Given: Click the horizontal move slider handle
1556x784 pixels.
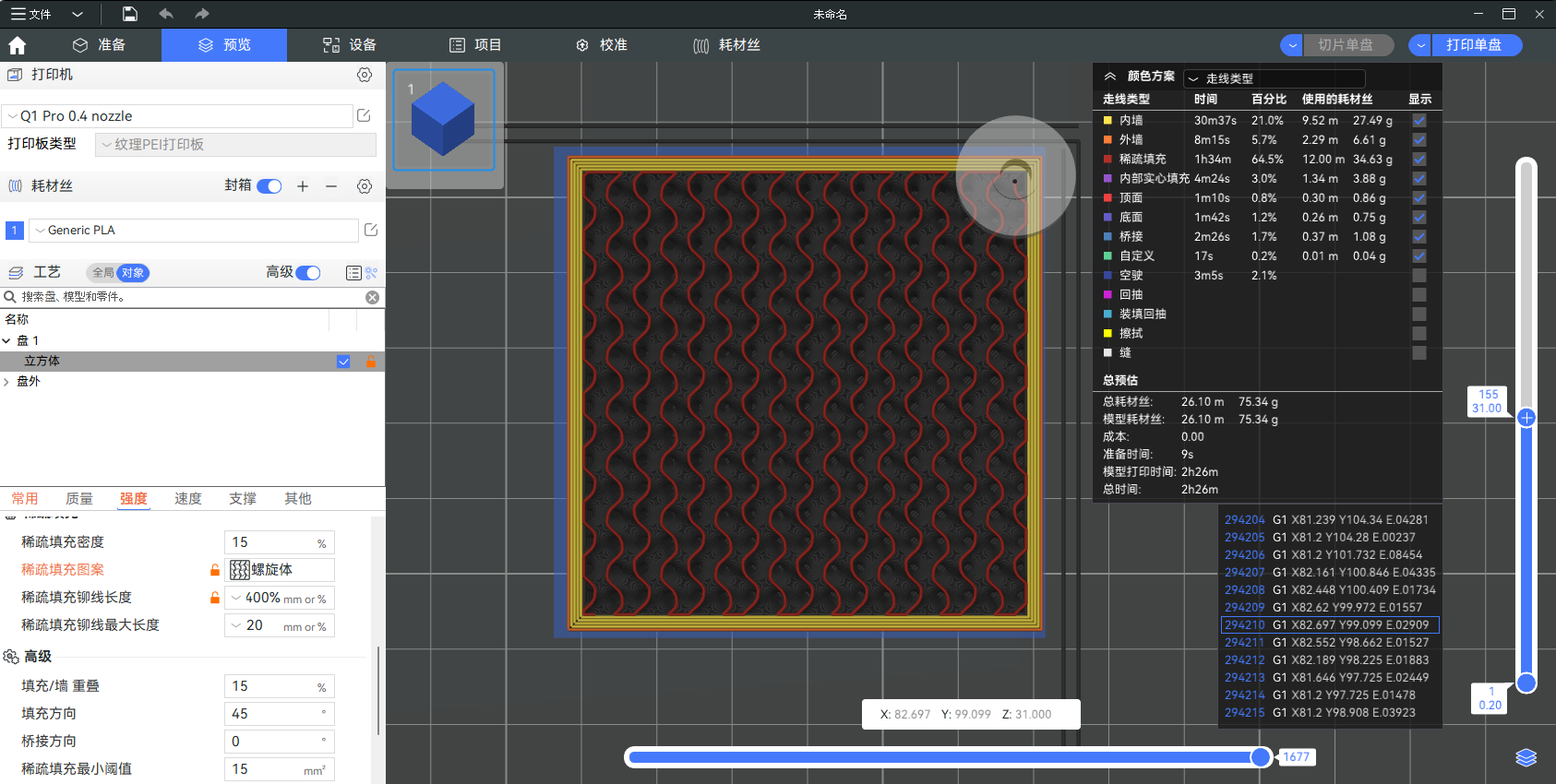Looking at the screenshot, I should click(1261, 757).
